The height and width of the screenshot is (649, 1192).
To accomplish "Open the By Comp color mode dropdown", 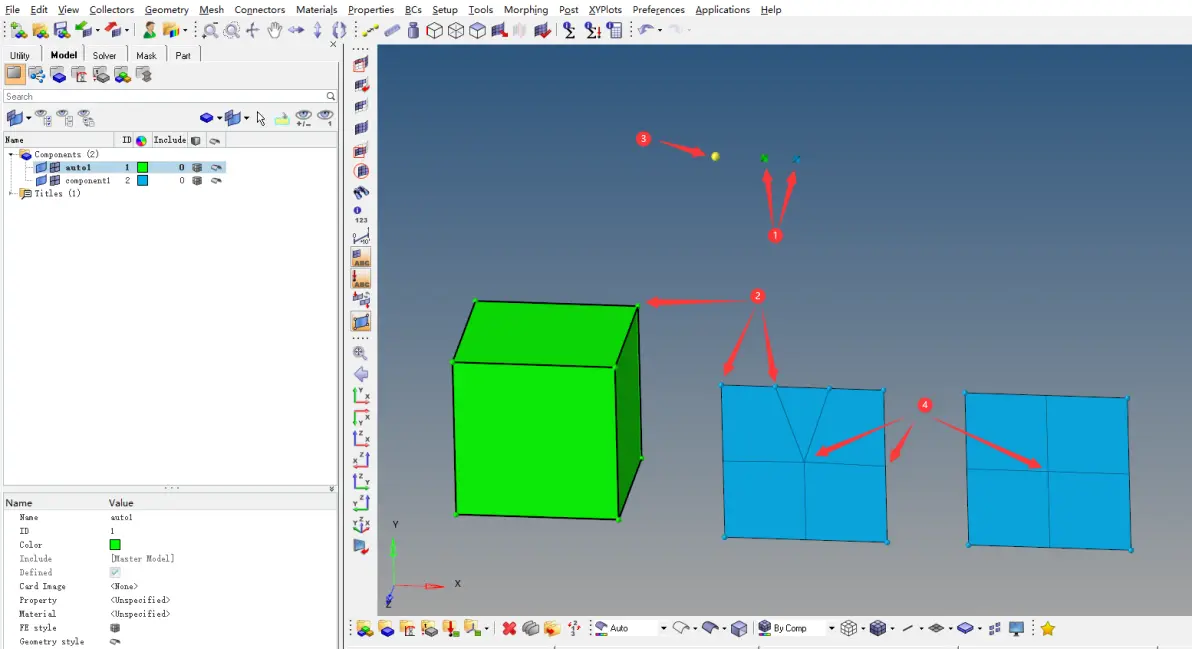I will pyautogui.click(x=831, y=628).
